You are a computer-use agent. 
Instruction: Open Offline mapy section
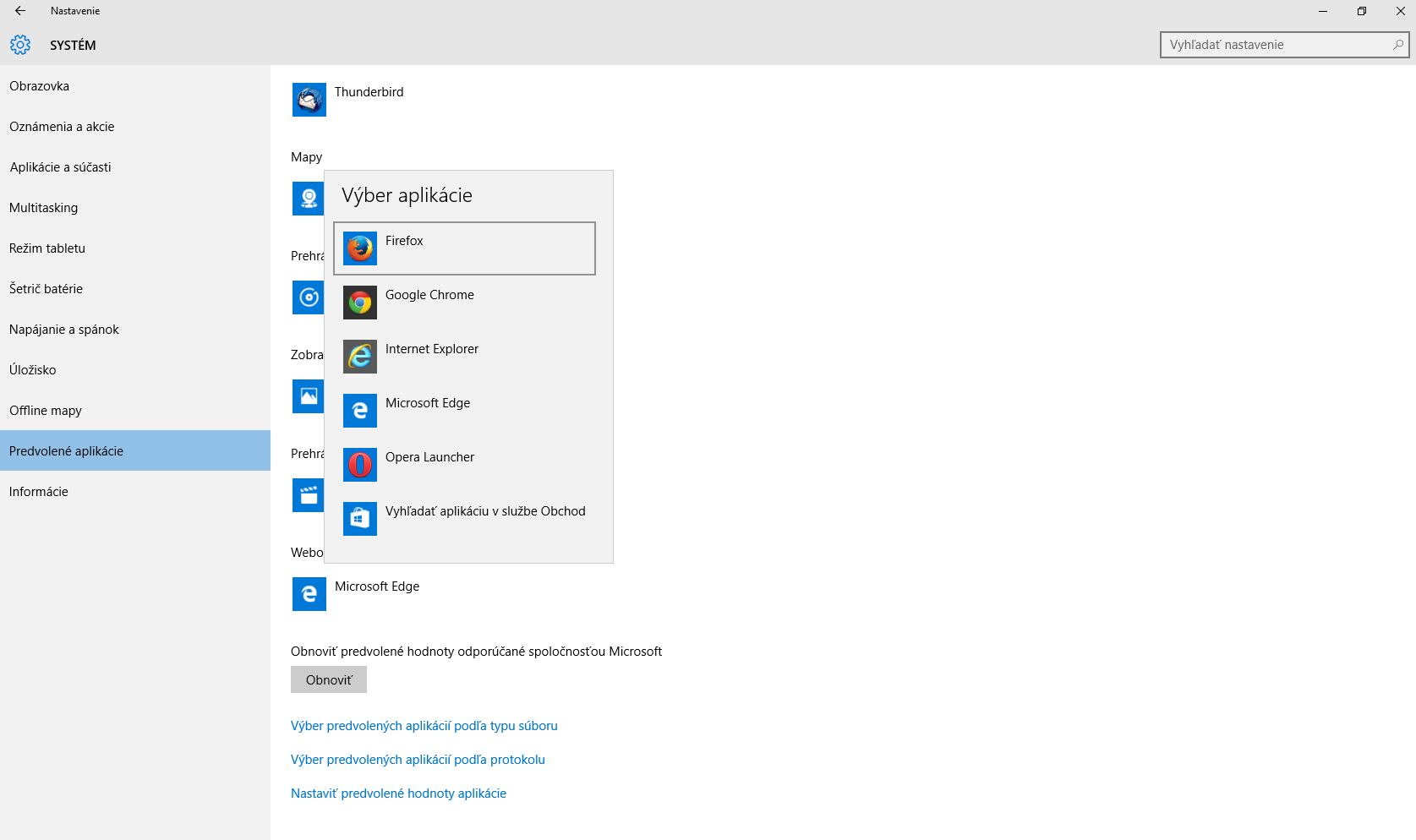pyautogui.click(x=135, y=411)
